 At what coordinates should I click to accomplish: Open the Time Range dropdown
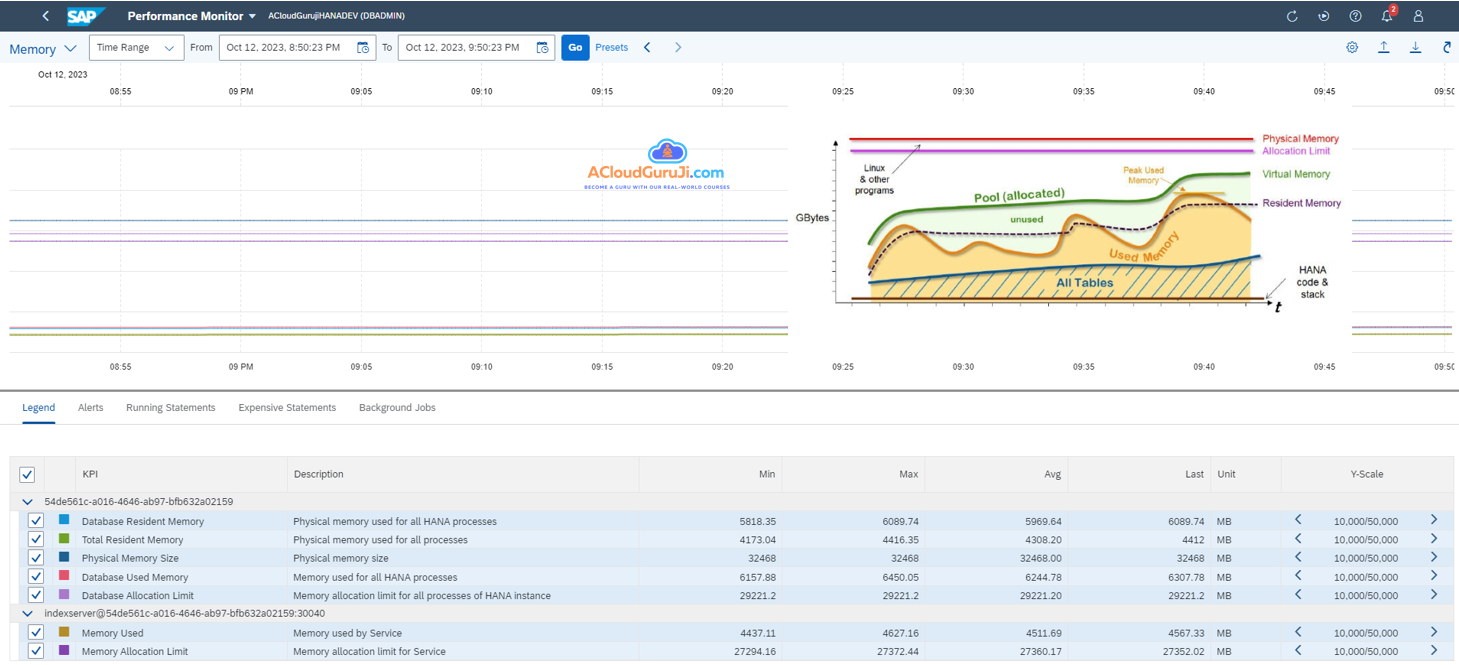tap(136, 48)
